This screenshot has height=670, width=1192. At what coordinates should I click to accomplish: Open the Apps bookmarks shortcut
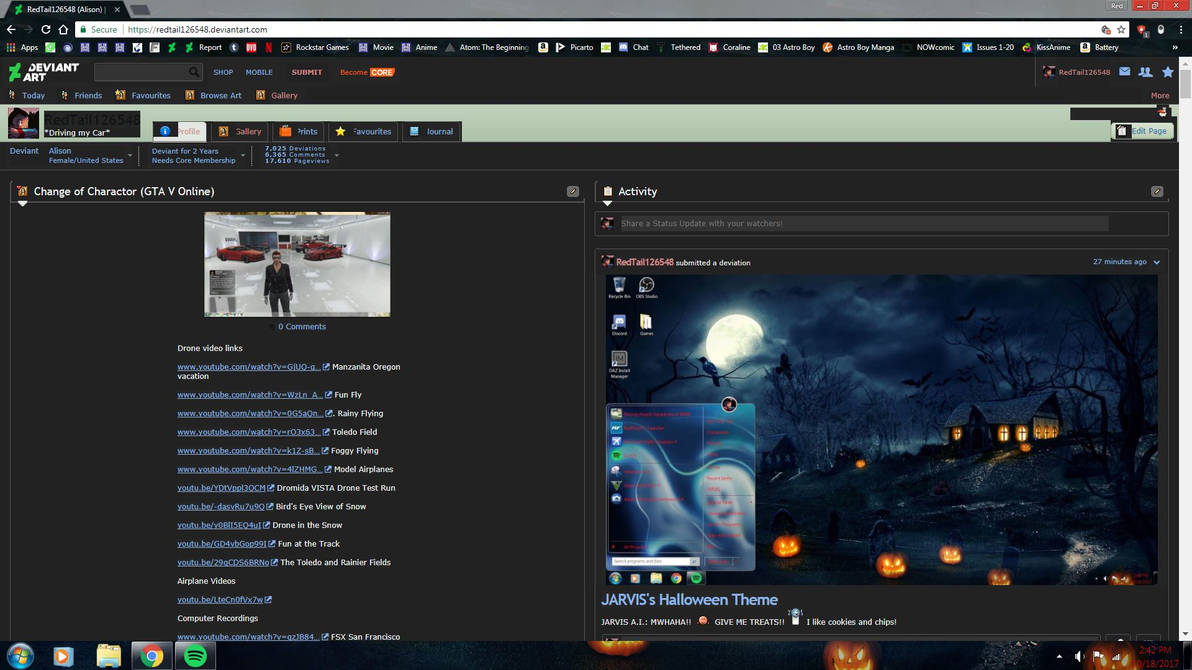[22, 47]
